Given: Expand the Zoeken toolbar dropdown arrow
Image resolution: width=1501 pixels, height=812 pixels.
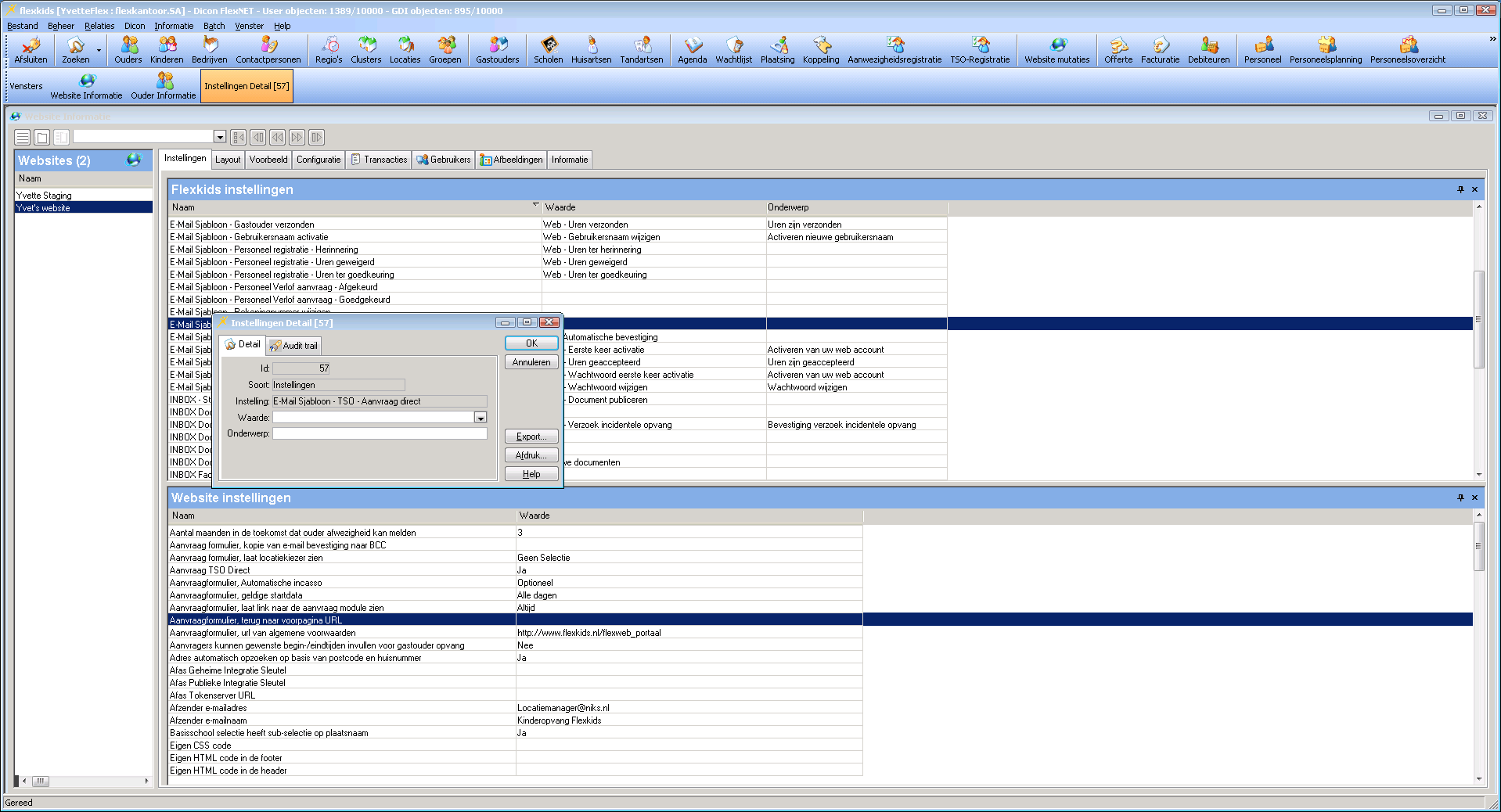Looking at the screenshot, I should 99,51.
